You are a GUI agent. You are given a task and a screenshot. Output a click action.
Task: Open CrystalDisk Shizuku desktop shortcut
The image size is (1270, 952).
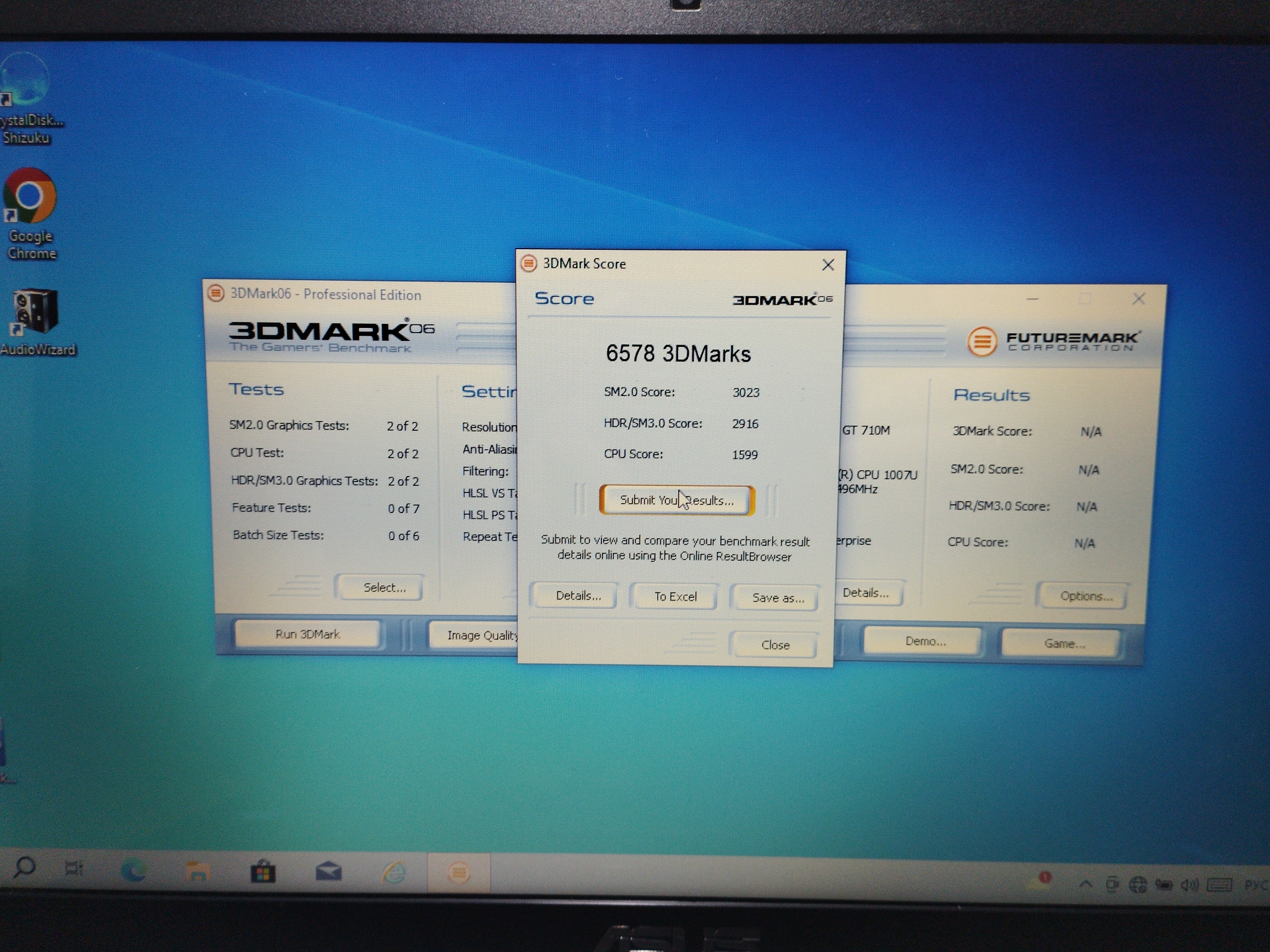pos(28,99)
